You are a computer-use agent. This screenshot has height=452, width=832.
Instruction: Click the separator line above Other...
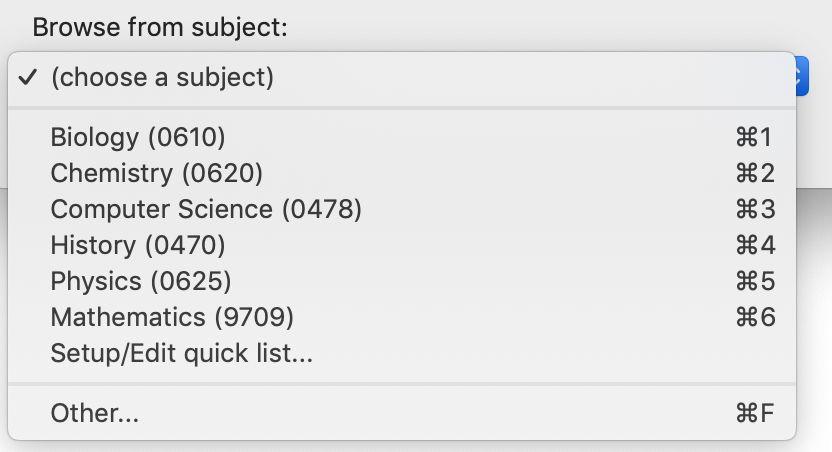pyautogui.click(x=400, y=383)
